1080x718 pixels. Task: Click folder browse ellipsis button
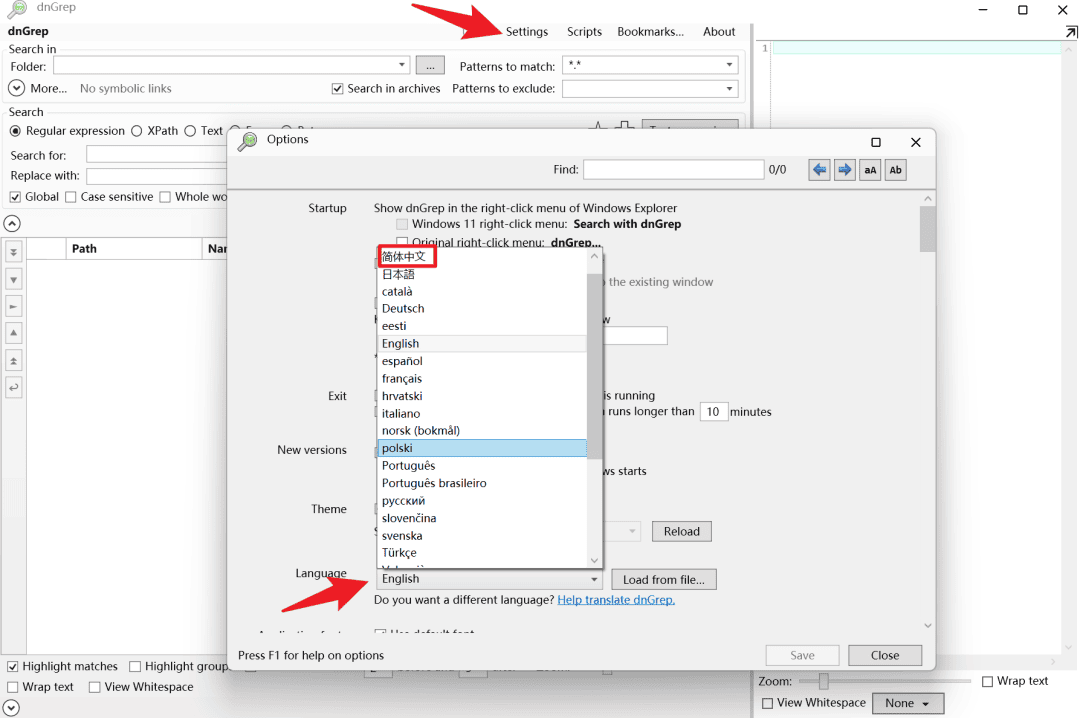click(x=430, y=65)
